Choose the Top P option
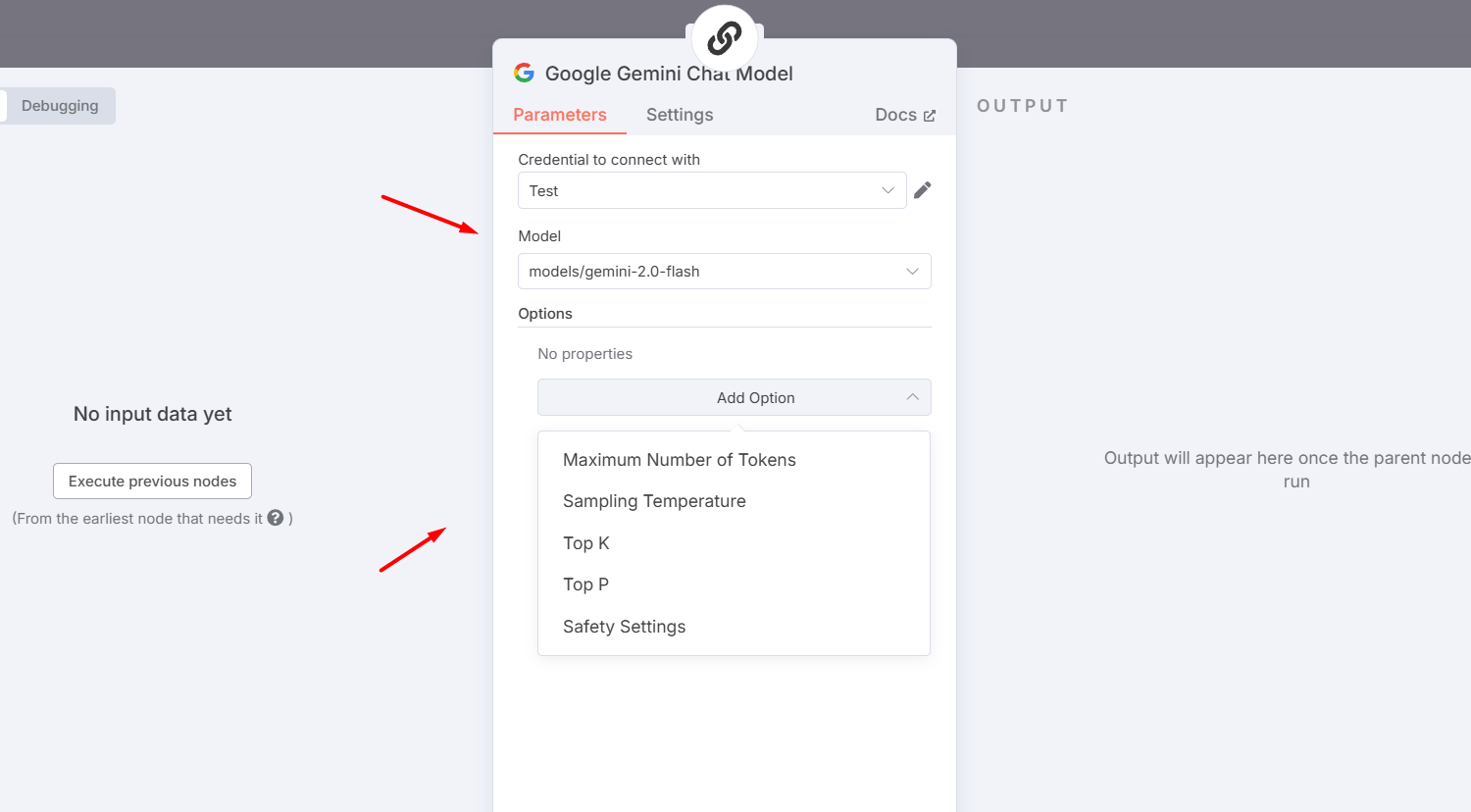 coord(734,584)
